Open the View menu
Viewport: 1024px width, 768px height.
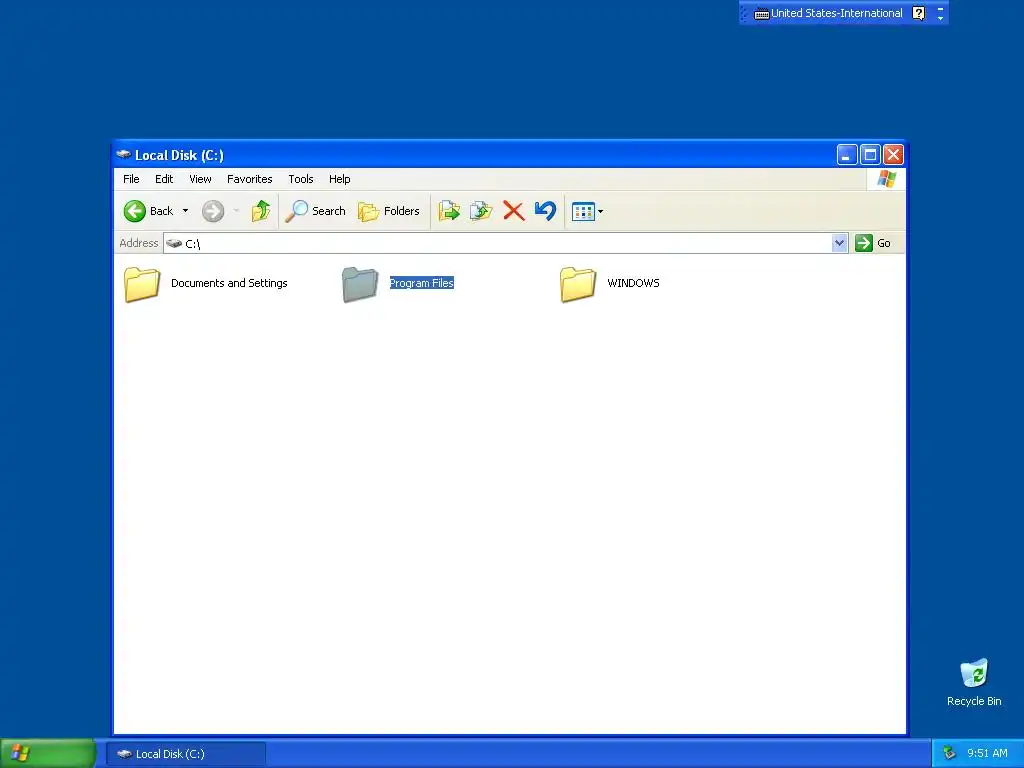[200, 179]
